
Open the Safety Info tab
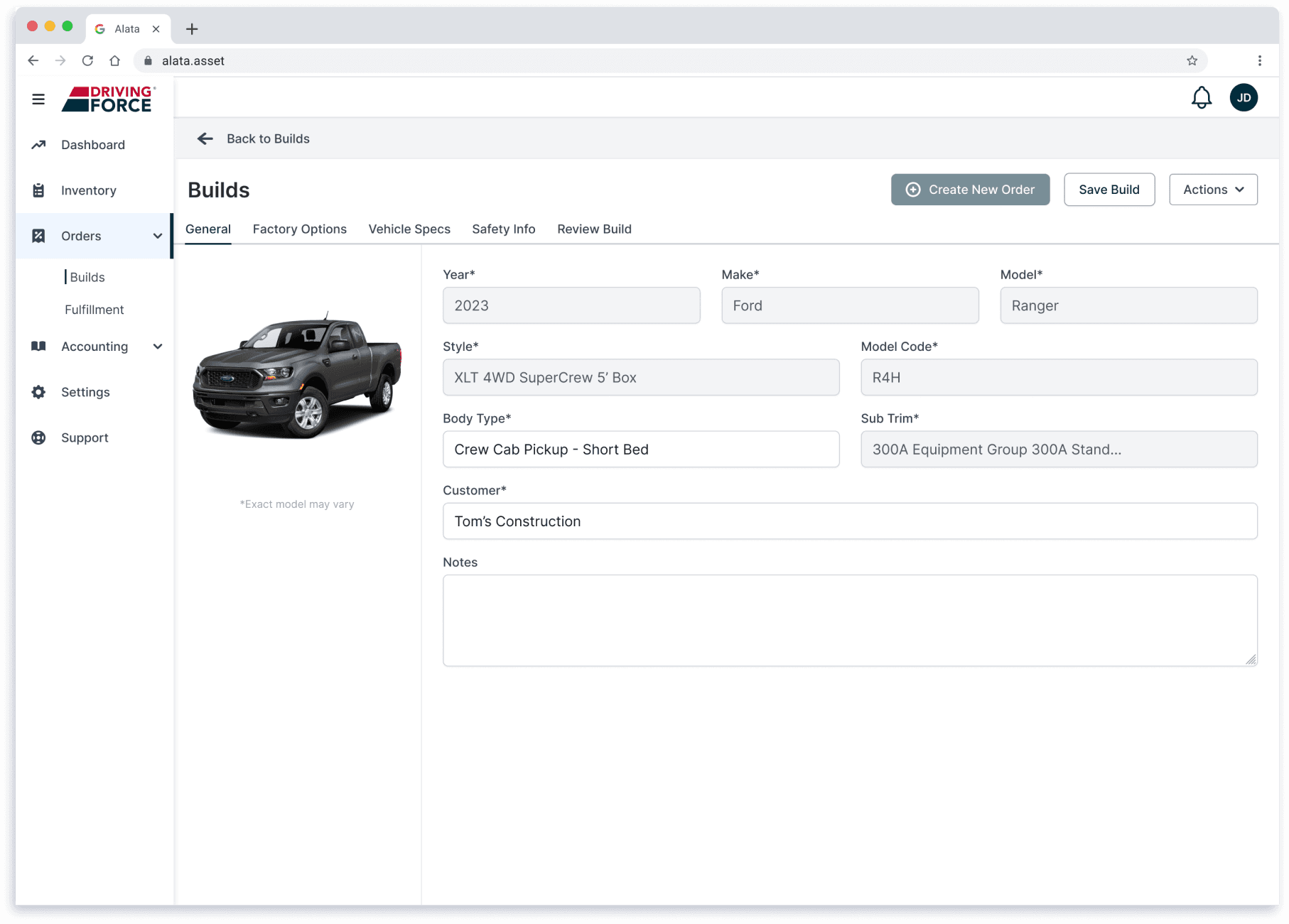503,229
